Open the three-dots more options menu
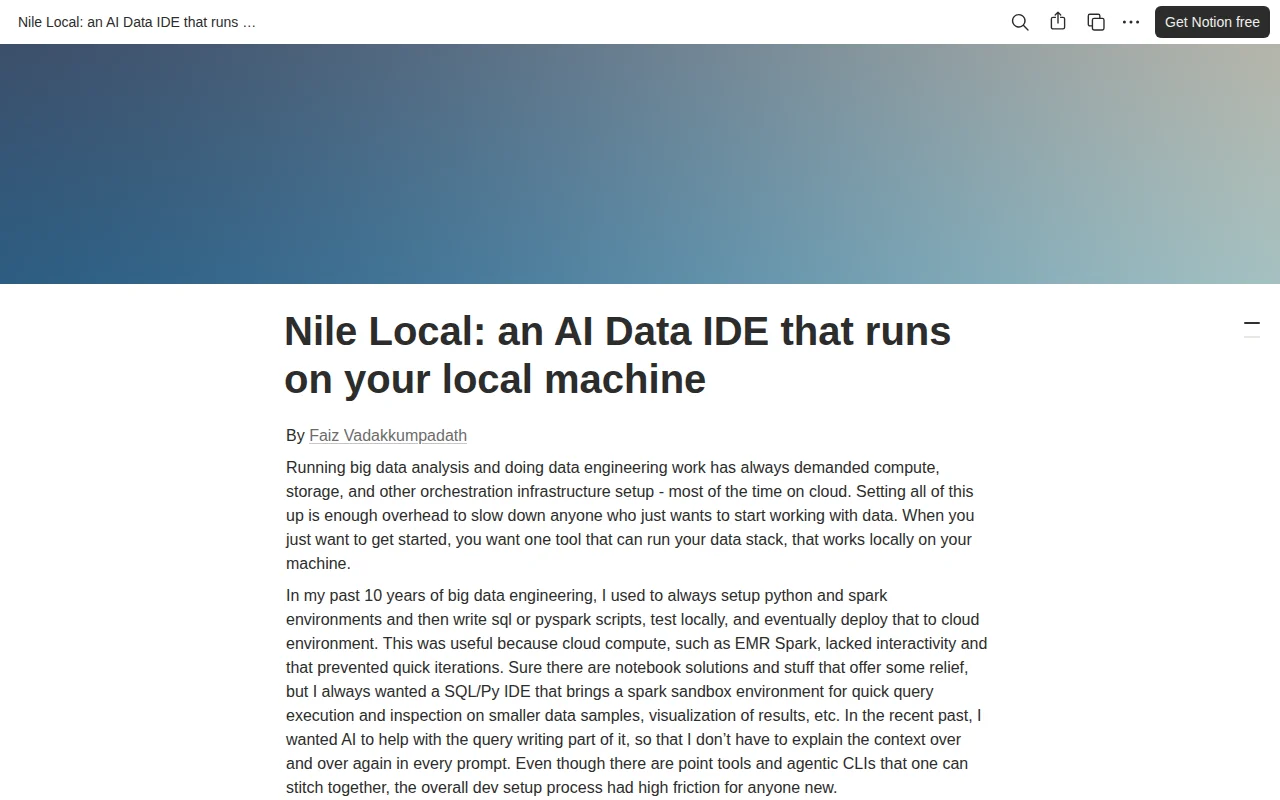The height and width of the screenshot is (800, 1280). pos(1131,22)
